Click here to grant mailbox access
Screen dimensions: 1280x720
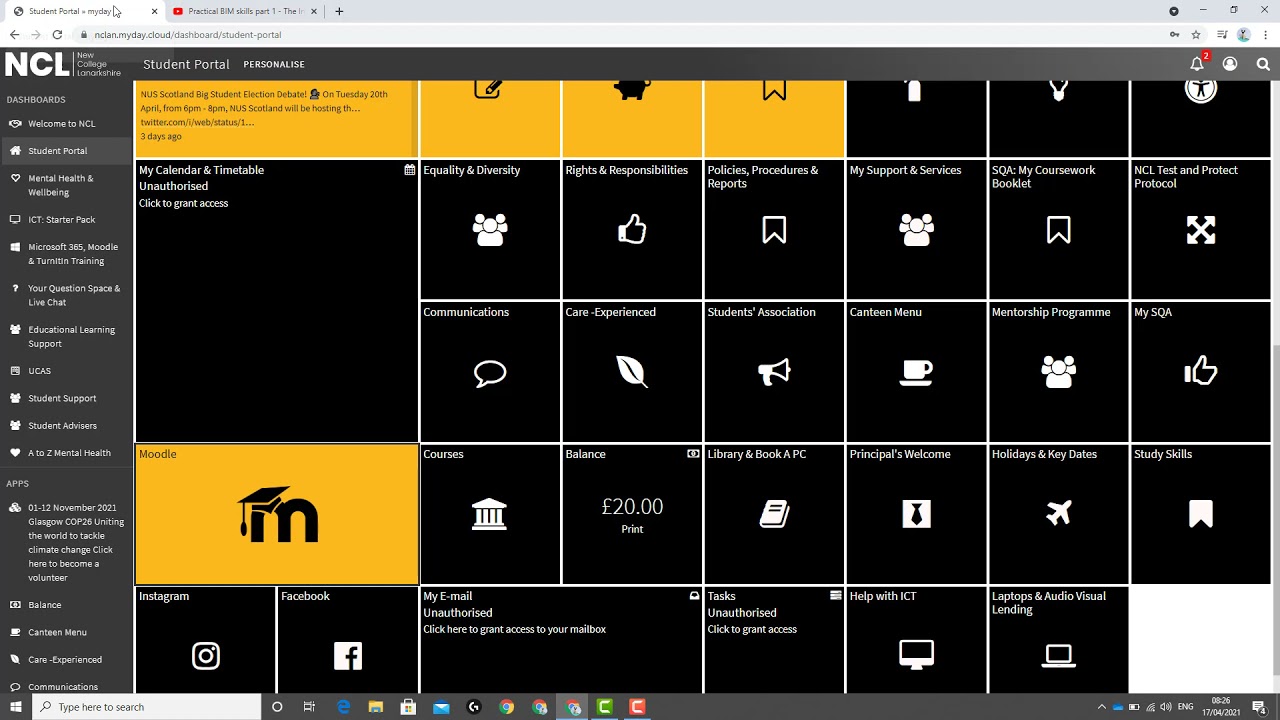[514, 629]
